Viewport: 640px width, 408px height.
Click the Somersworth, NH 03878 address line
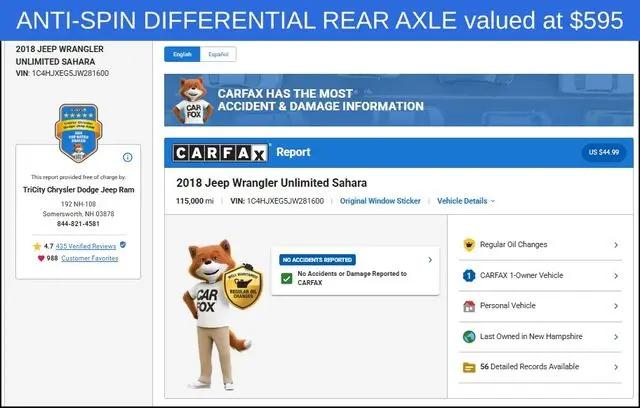click(x=78, y=214)
